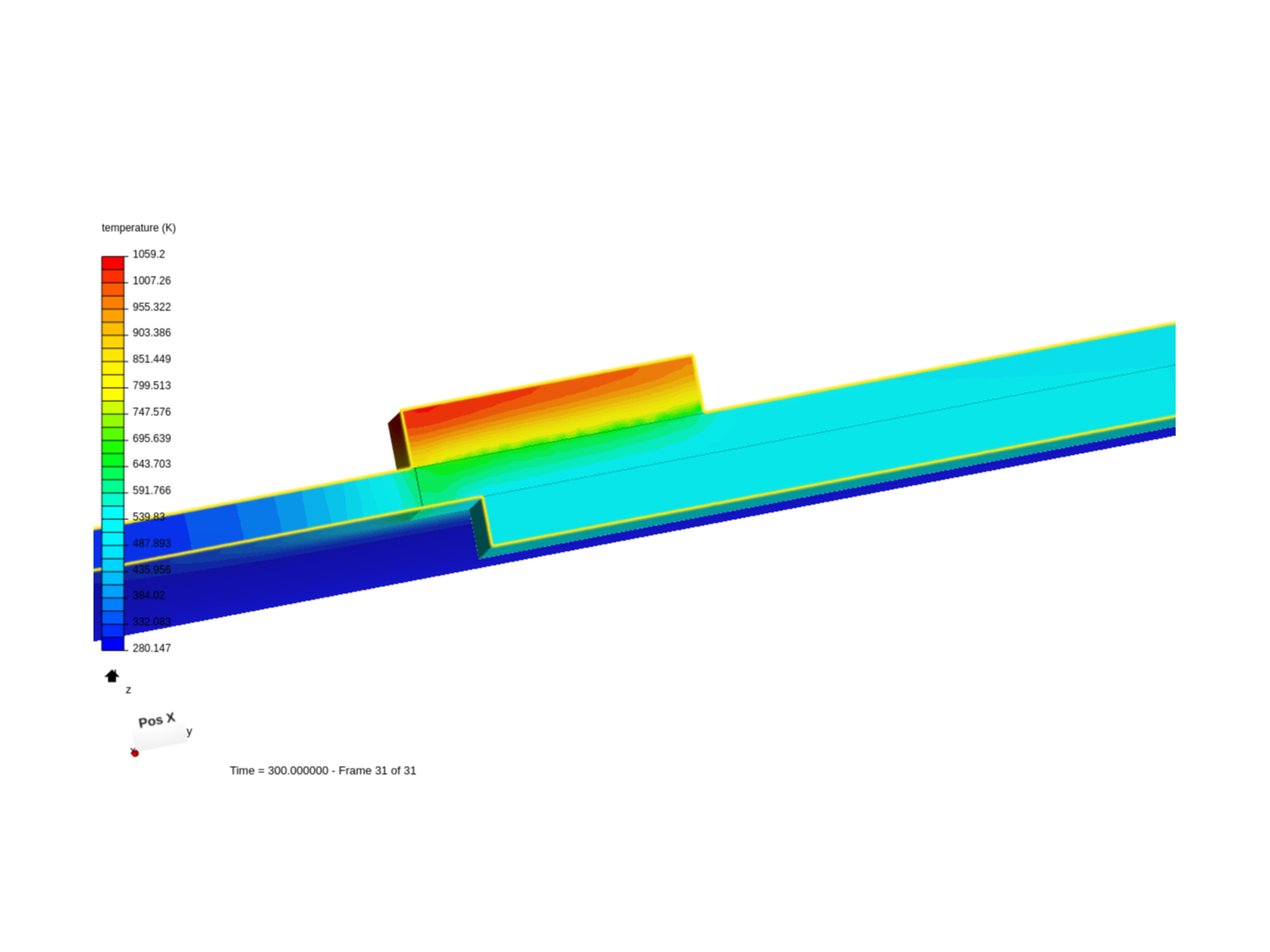Image resolution: width=1270 pixels, height=952 pixels.
Task: Click the yellow color bar segment beside 799.513
Action: click(113, 382)
